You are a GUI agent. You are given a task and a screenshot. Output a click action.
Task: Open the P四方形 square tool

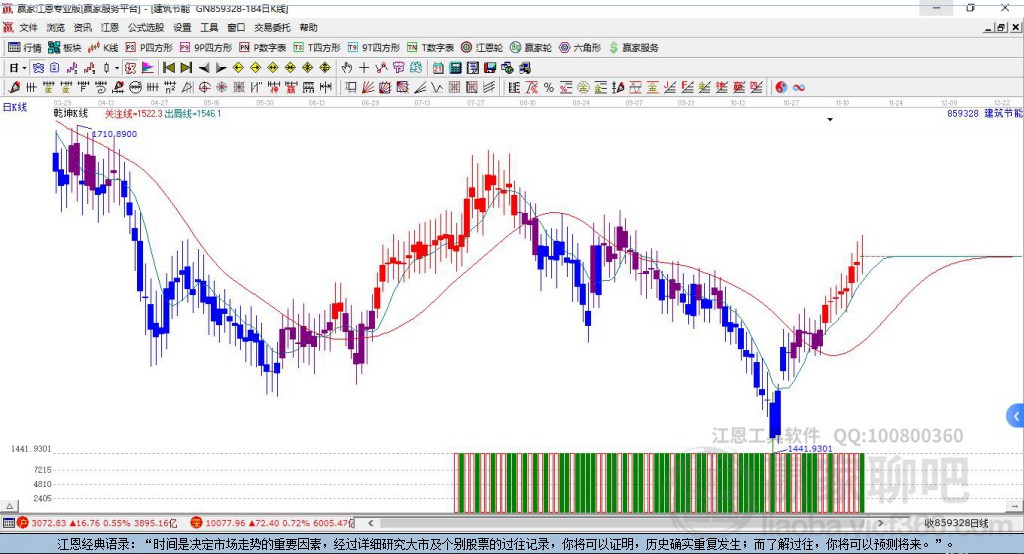149,48
